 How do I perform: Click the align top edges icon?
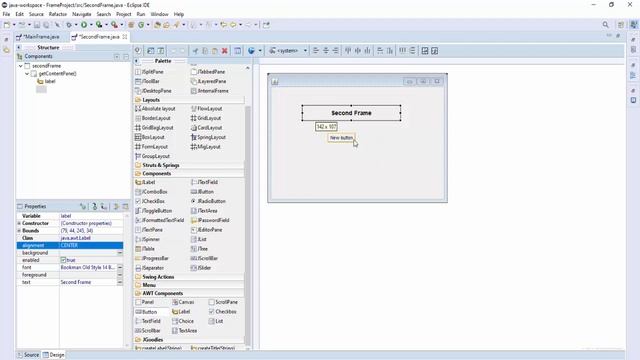(x=348, y=51)
